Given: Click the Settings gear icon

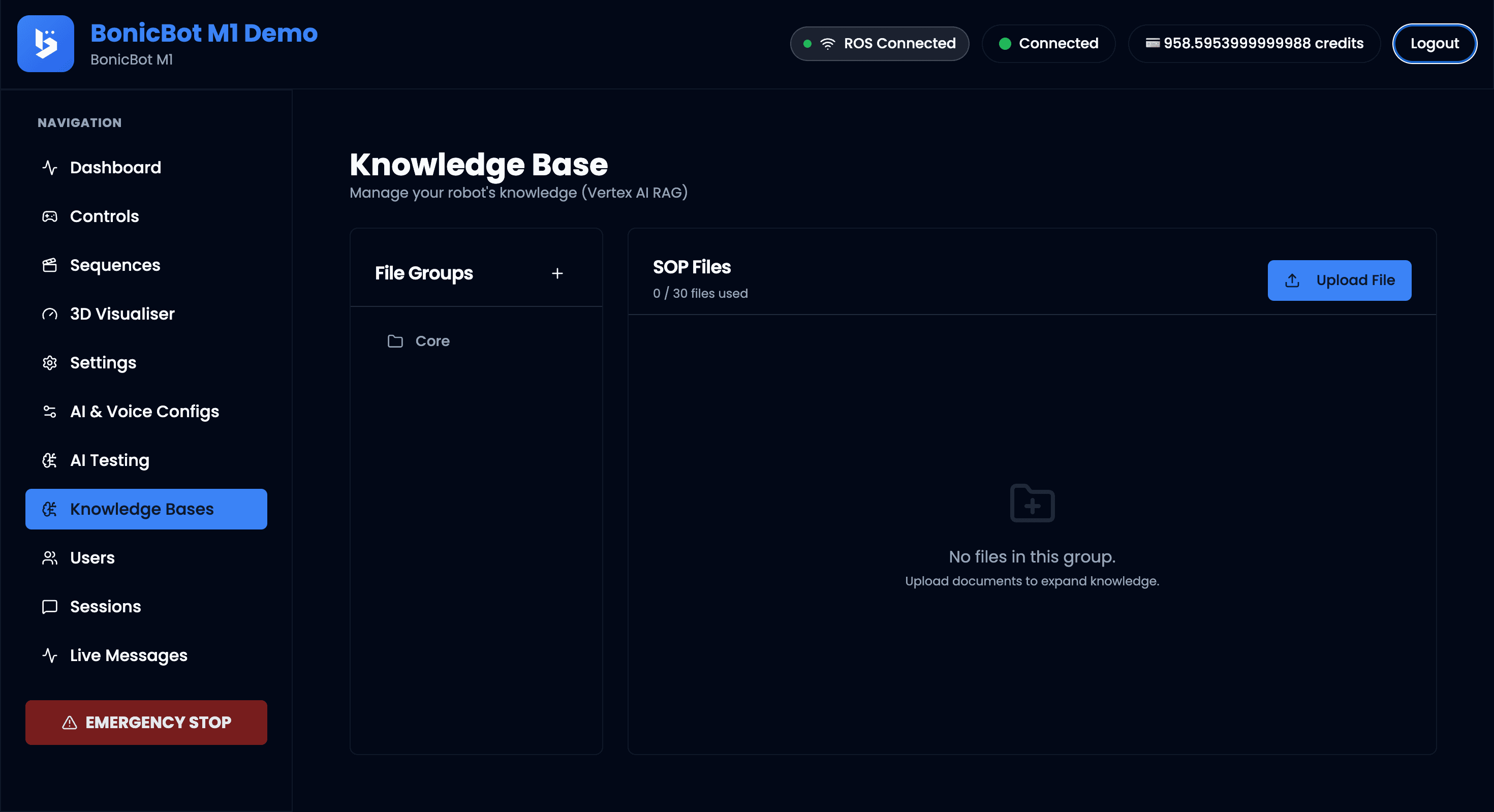Looking at the screenshot, I should (50, 362).
